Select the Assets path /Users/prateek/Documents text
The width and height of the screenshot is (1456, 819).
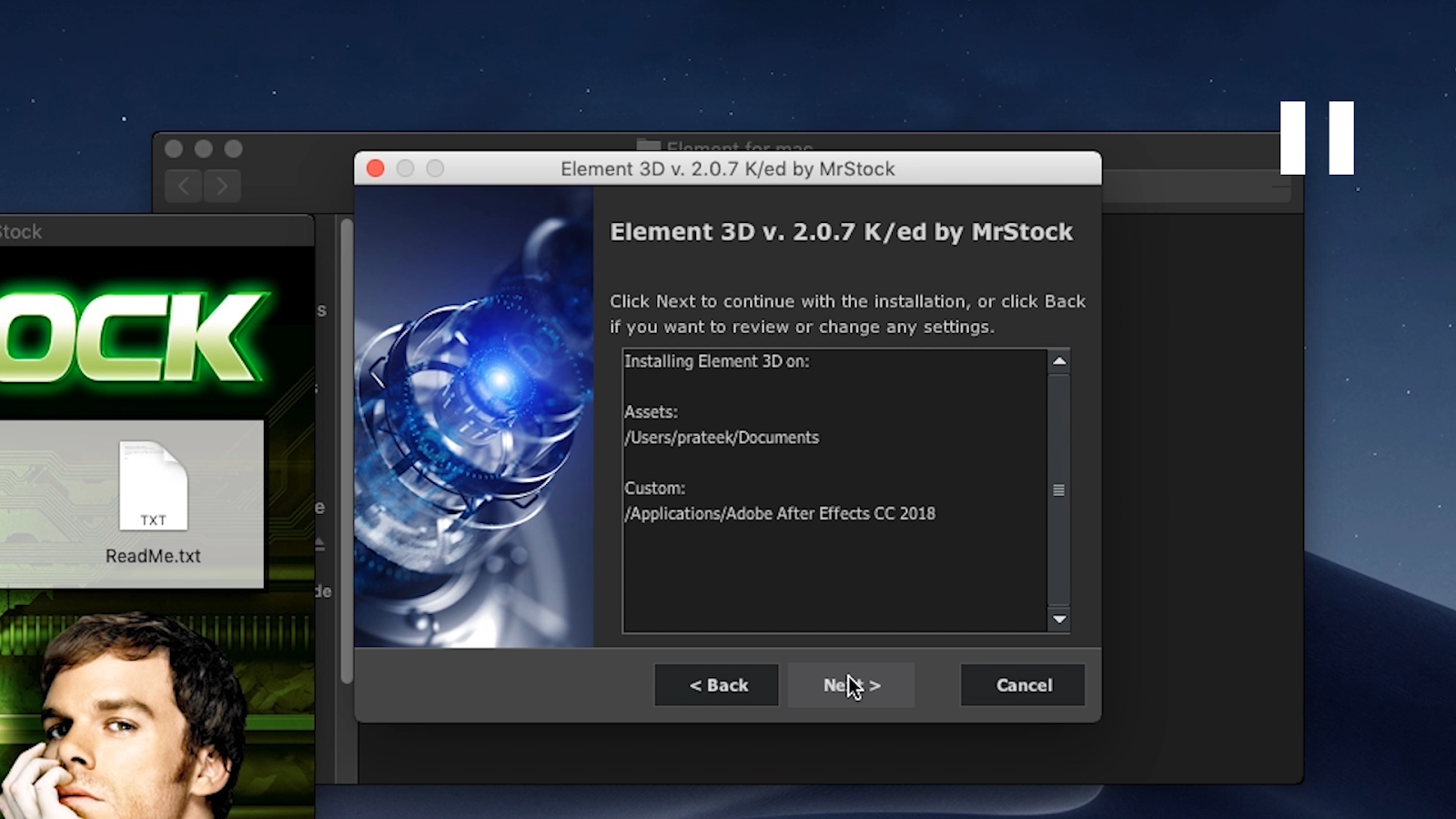point(722,438)
